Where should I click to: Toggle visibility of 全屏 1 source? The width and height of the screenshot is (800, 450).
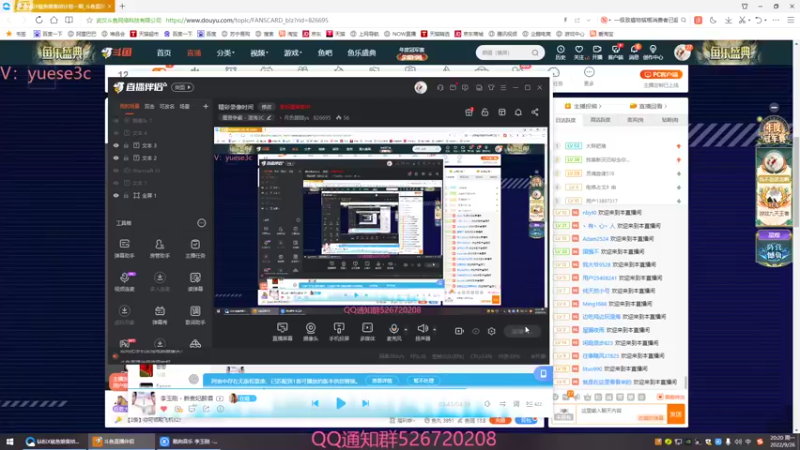(116, 195)
